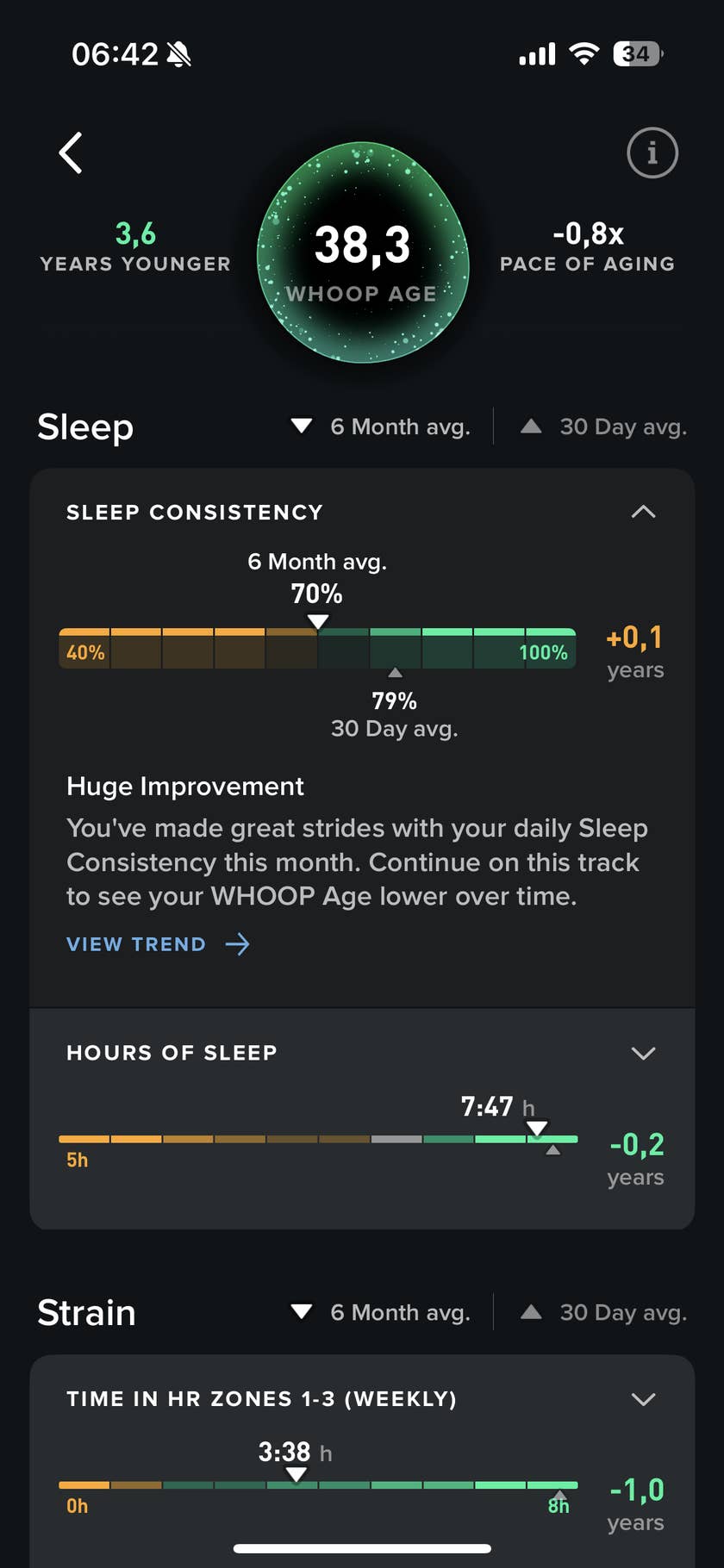Expand Time in HR Zones 1-3 card

coord(643,1398)
